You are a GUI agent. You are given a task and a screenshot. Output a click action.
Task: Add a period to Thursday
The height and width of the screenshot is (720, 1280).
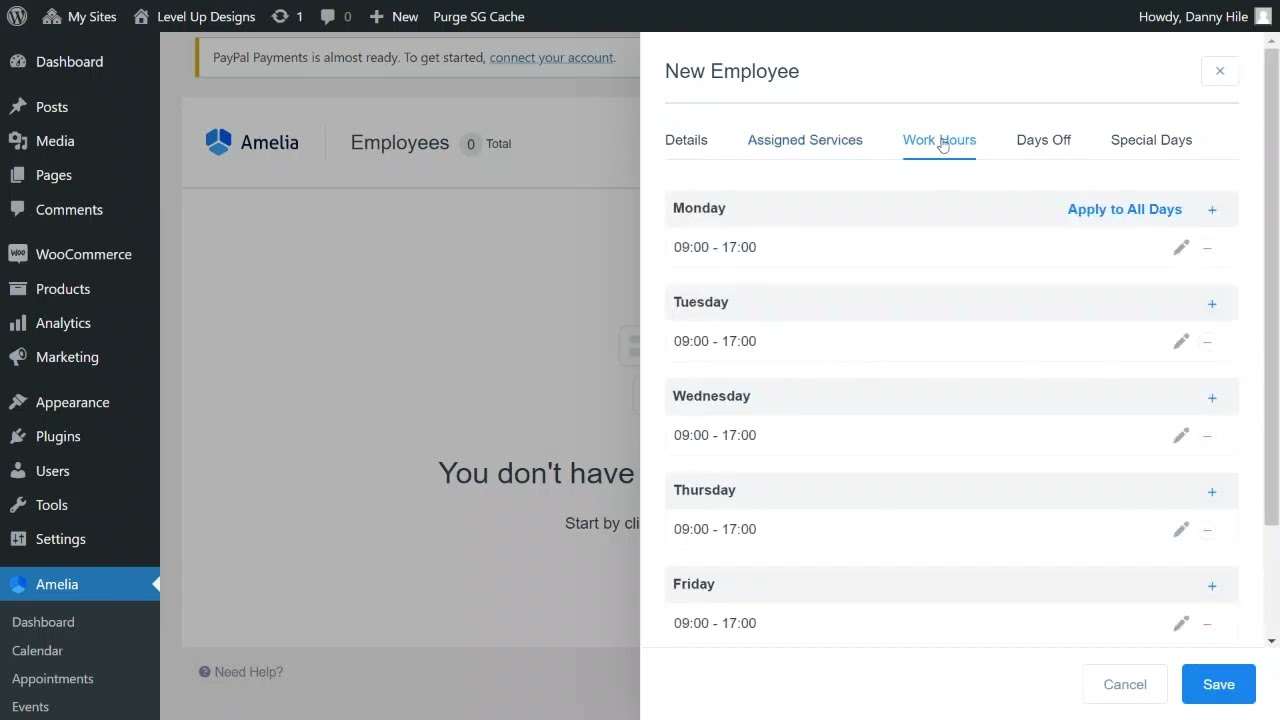[x=1212, y=492]
